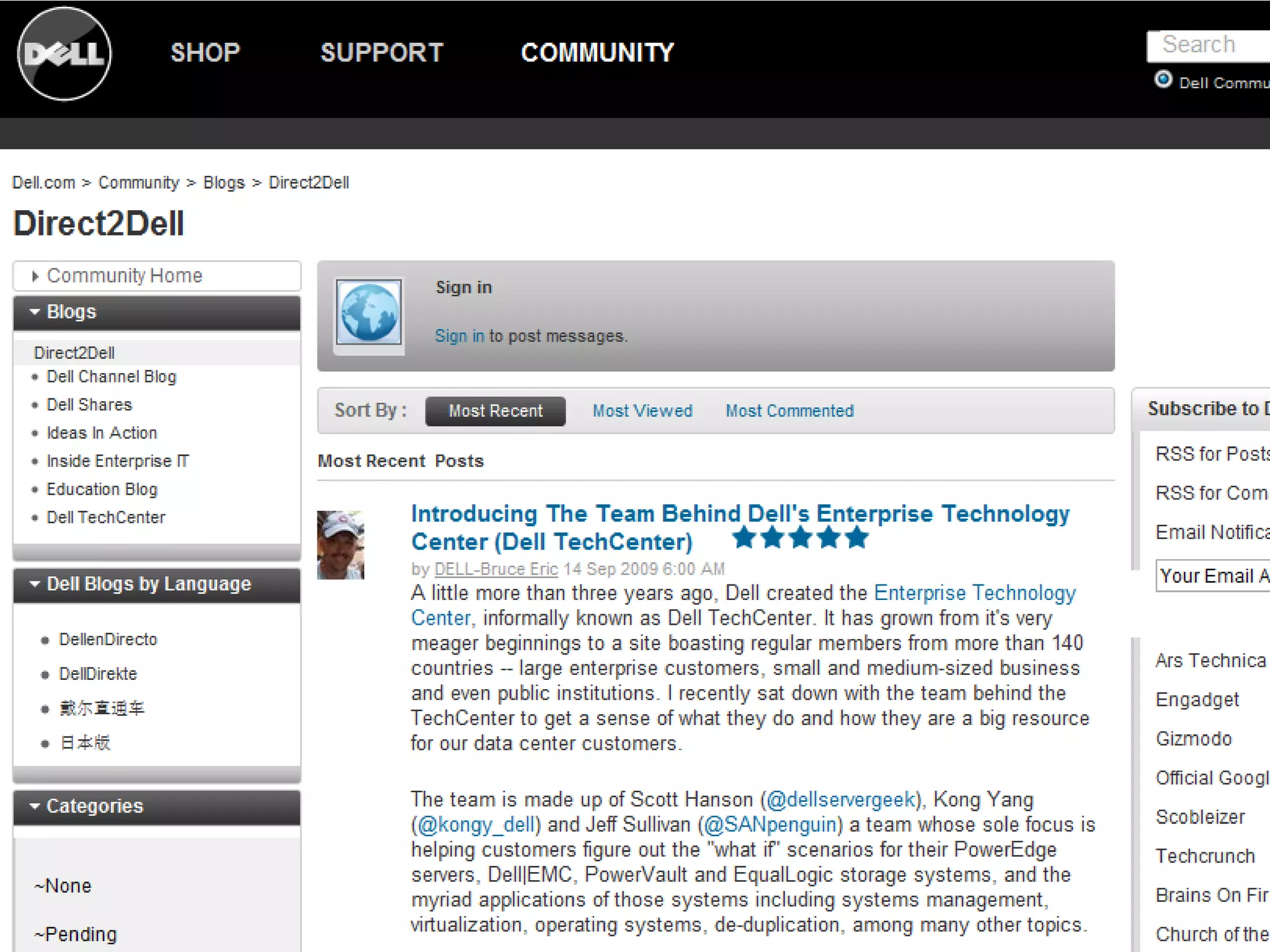Click the Search input field
The image size is (1270, 952).
coord(1209,45)
